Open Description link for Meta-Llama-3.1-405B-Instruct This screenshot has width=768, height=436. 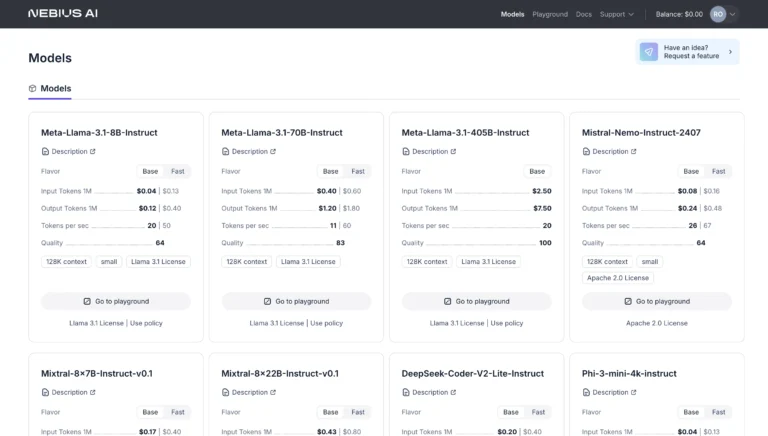pyautogui.click(x=429, y=151)
